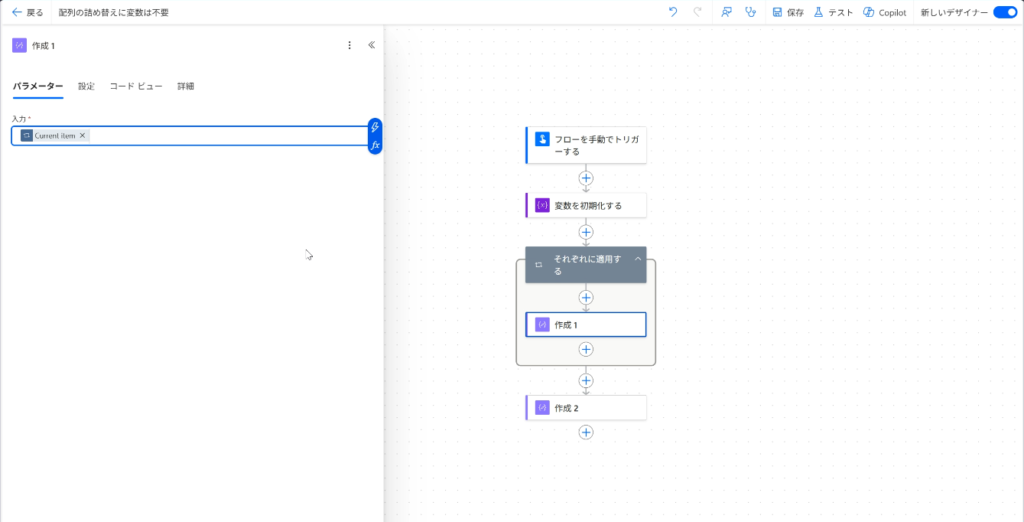The height and width of the screenshot is (522, 1024).
Task: Open the flow checker stethoscope icon
Action: [750, 12]
